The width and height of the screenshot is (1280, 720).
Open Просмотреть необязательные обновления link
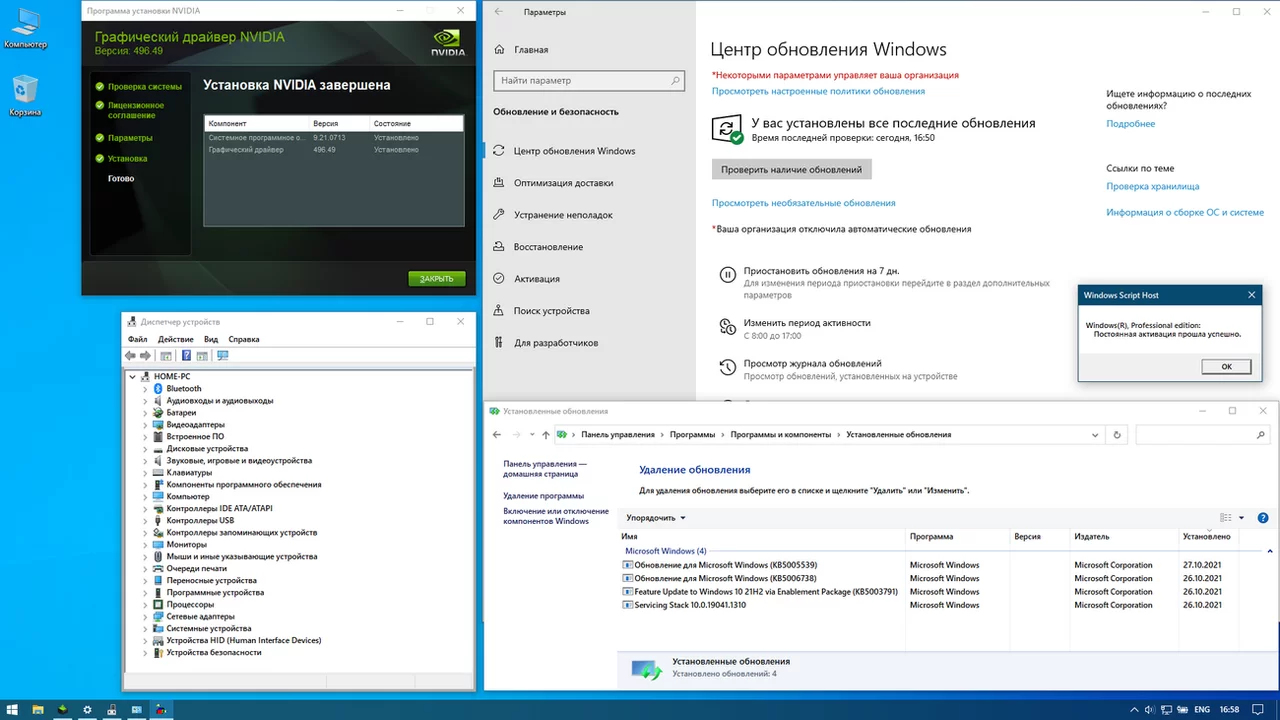(804, 203)
